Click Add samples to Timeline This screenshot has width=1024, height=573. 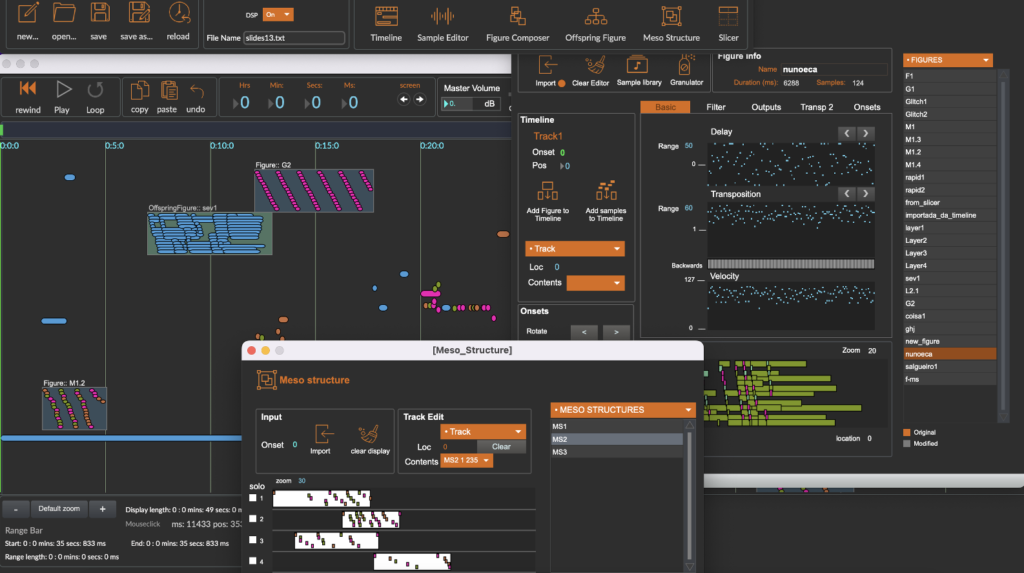pos(605,191)
